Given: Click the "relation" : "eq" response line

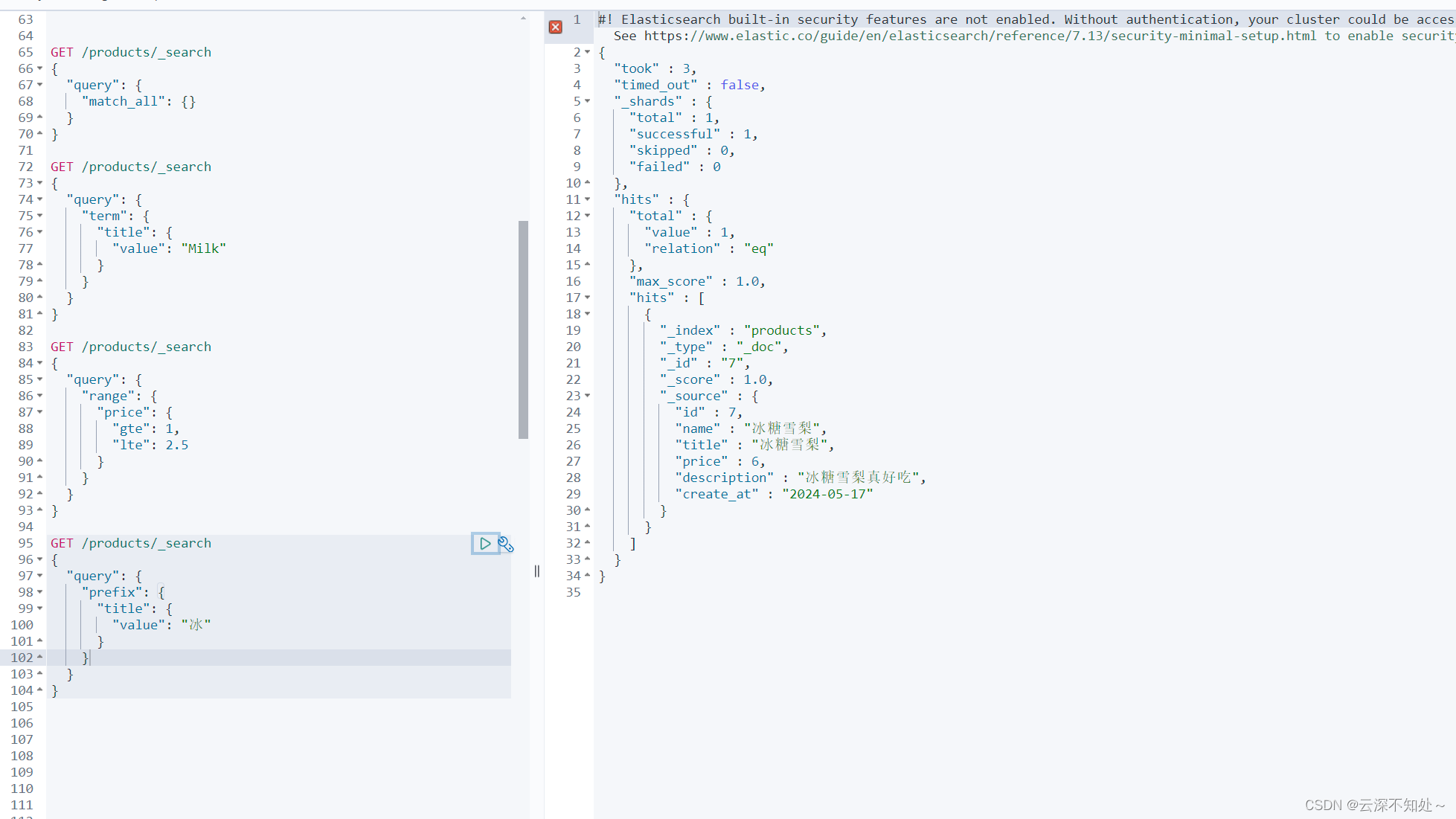Looking at the screenshot, I should pos(709,248).
